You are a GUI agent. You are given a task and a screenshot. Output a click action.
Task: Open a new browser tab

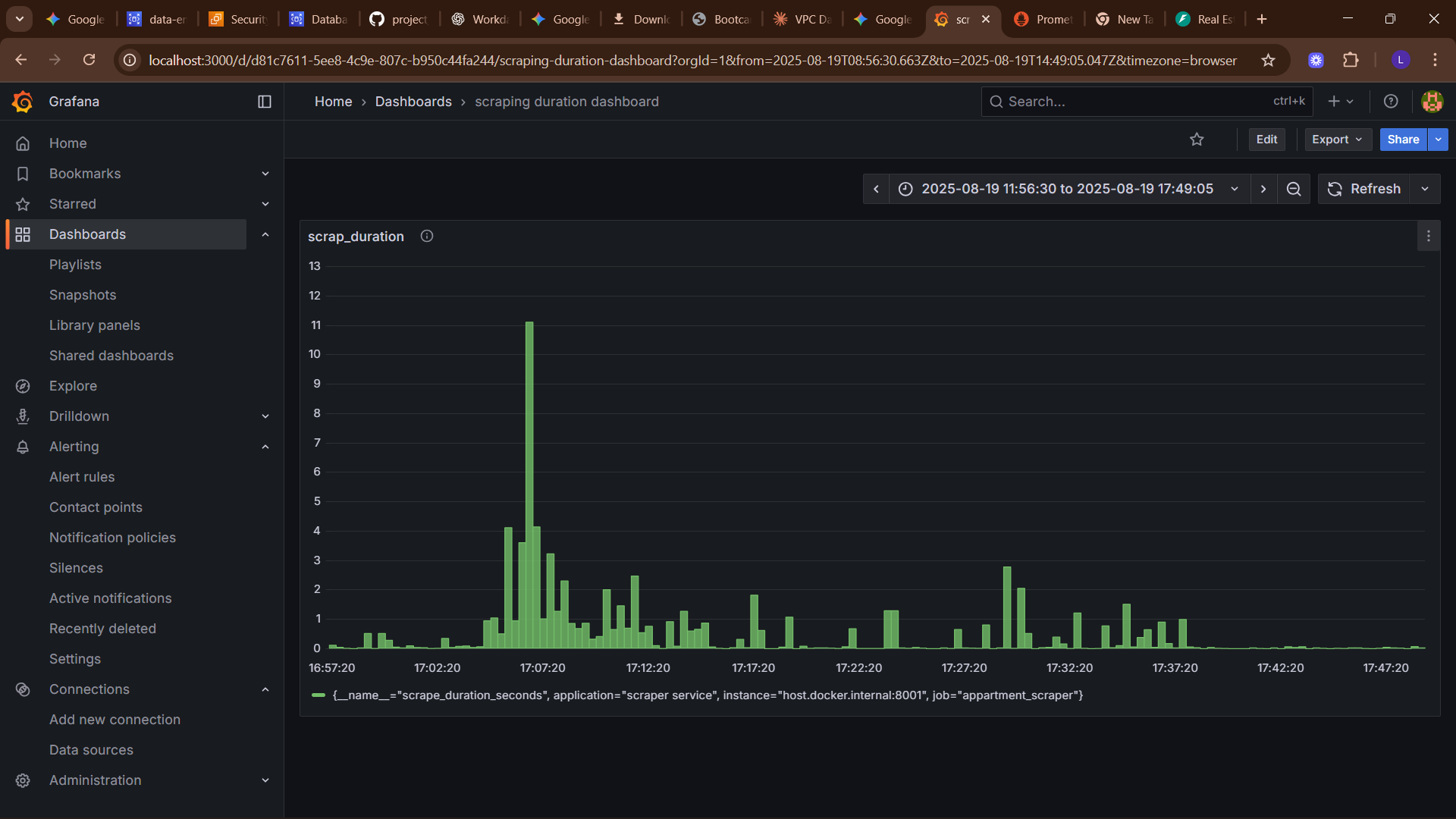1262,20
